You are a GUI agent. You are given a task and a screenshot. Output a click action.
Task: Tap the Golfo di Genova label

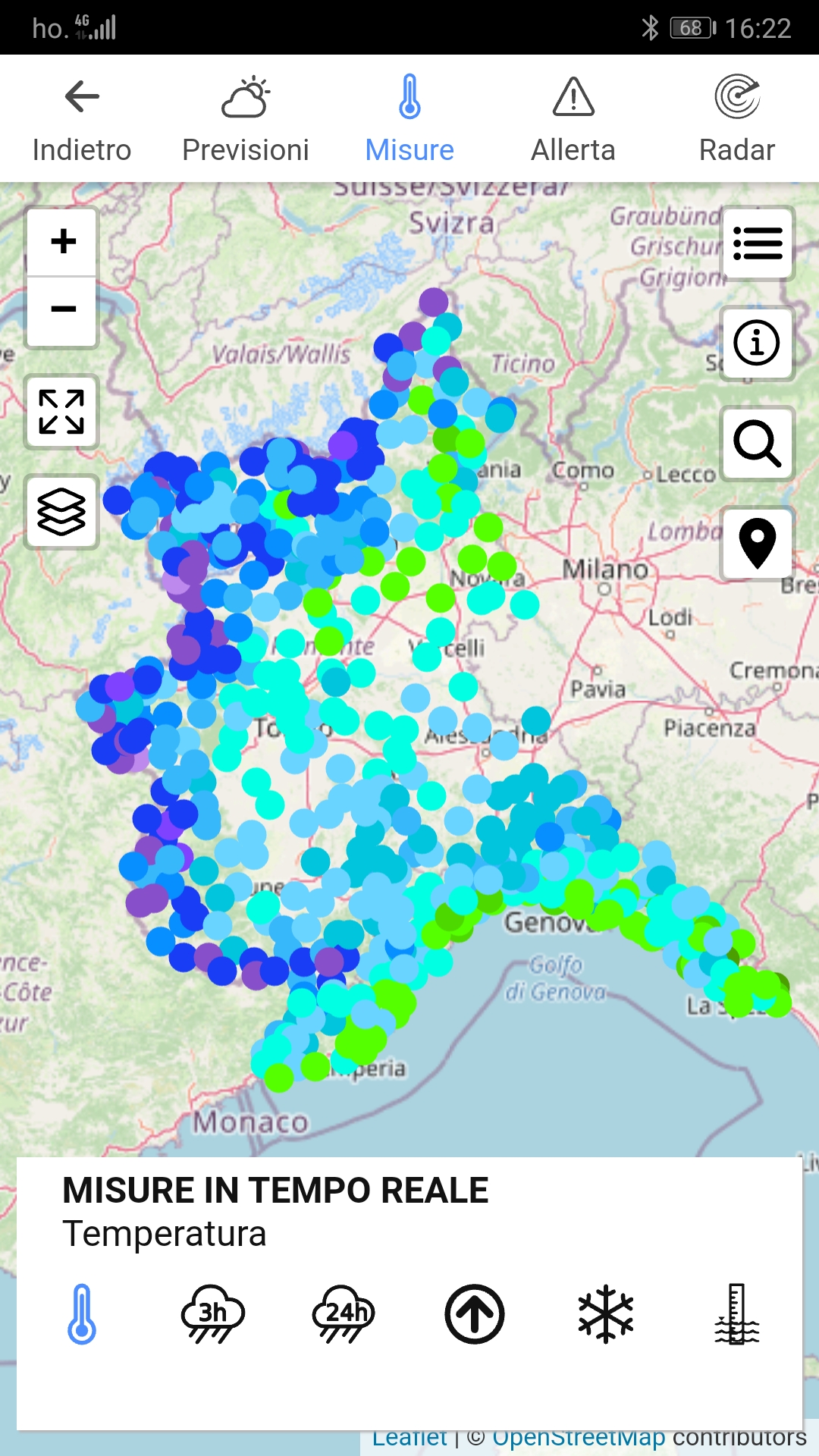(557, 978)
